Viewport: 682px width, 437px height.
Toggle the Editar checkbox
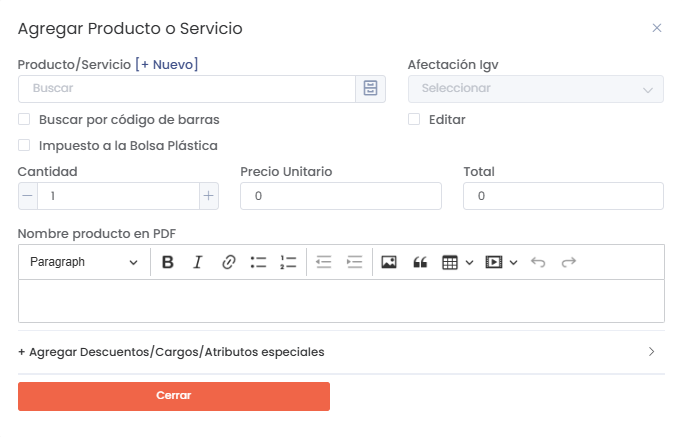(414, 119)
